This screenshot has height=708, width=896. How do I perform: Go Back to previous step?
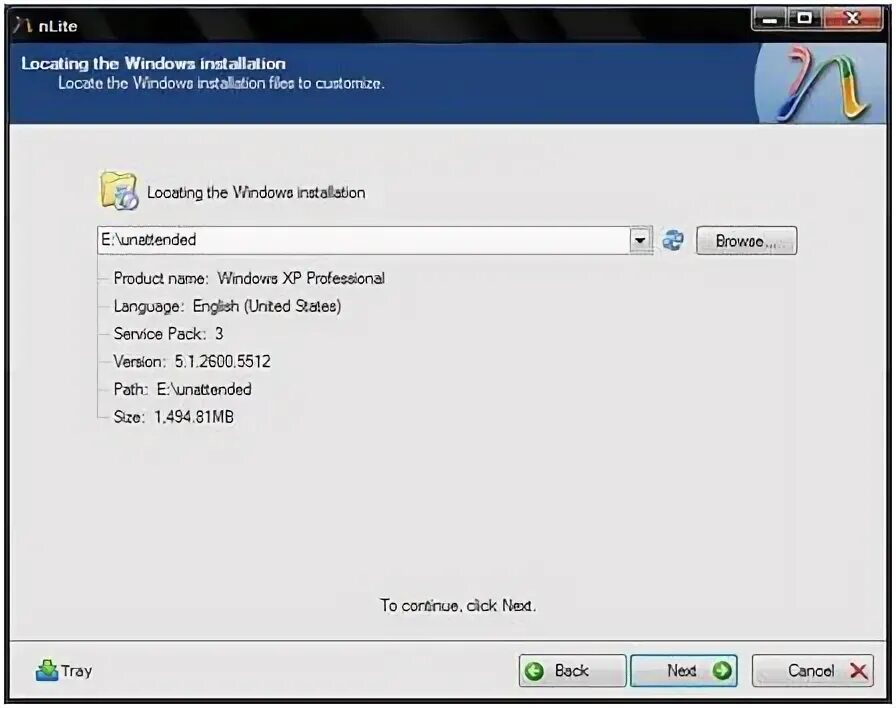click(573, 670)
